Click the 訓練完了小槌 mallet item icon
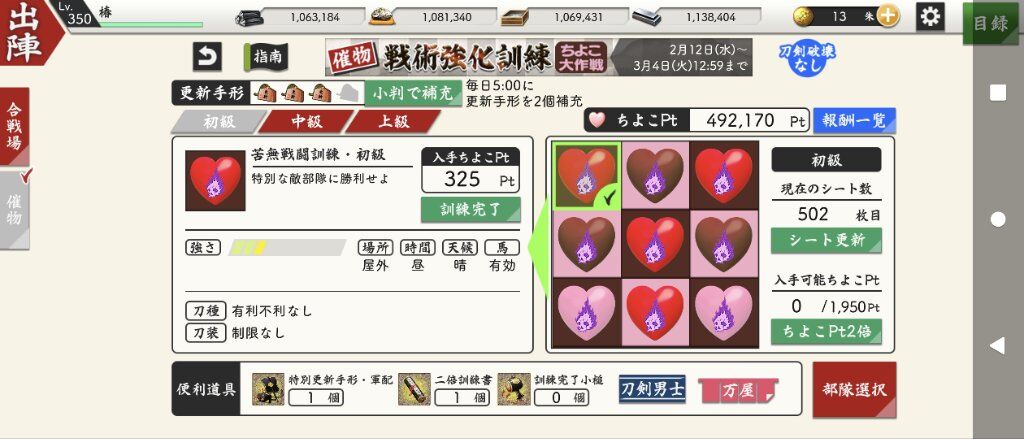This screenshot has height=439, width=1024. tap(514, 389)
